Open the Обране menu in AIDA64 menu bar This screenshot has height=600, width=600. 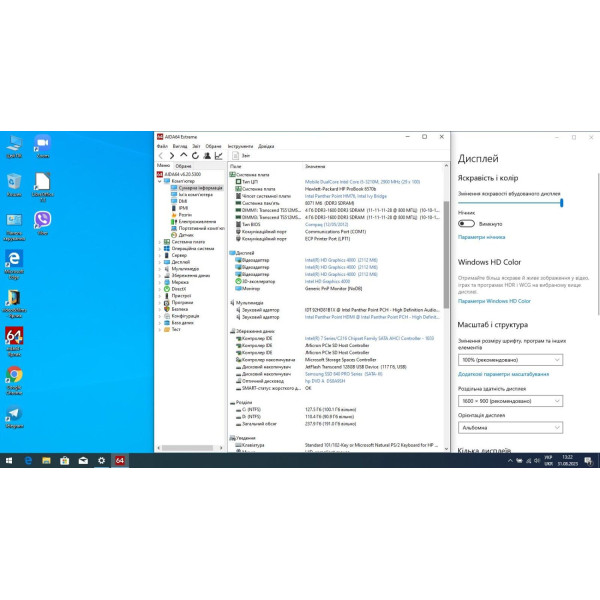214,146
